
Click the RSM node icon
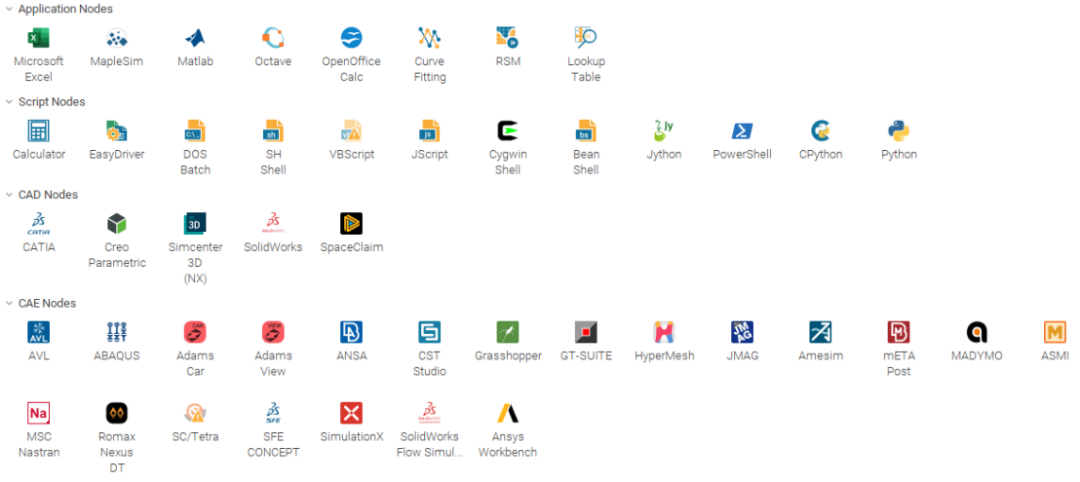pos(508,38)
